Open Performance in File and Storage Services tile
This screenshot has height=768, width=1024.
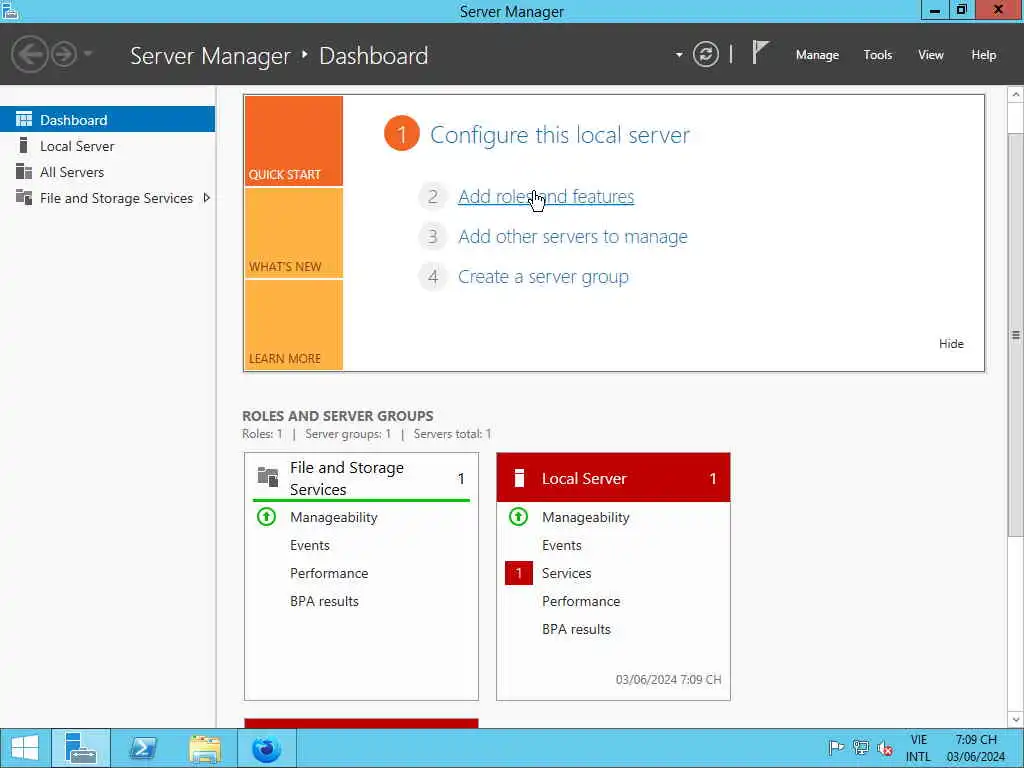(329, 573)
